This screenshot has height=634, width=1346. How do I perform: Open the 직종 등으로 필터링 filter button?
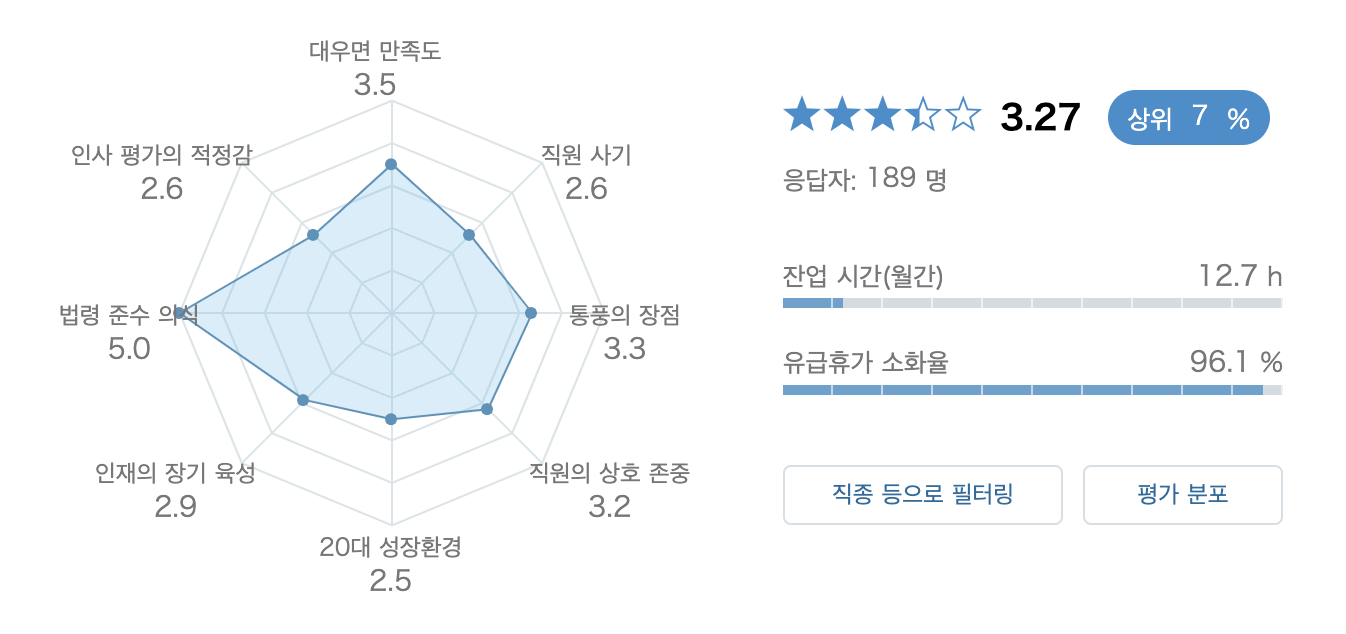(922, 495)
